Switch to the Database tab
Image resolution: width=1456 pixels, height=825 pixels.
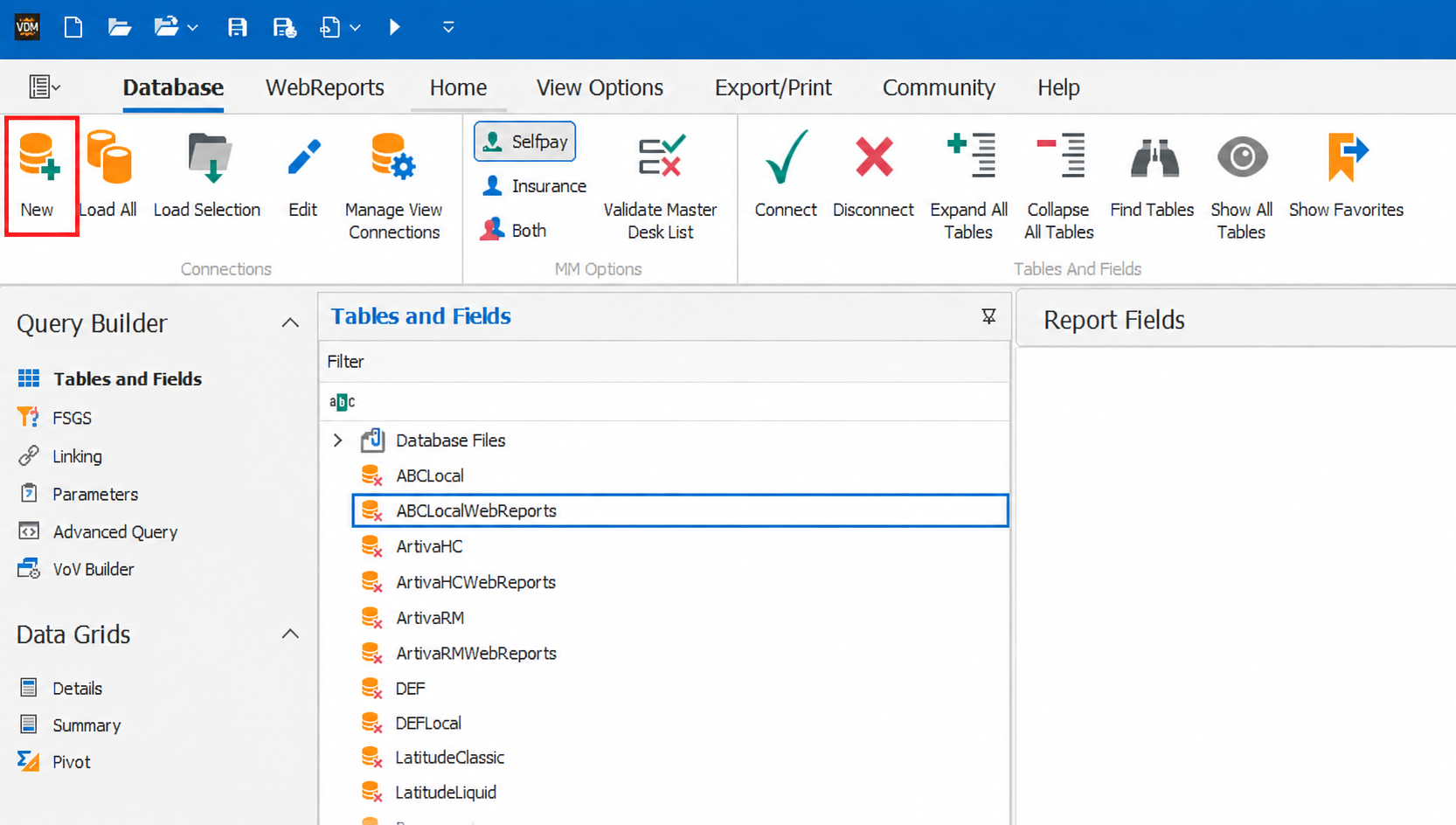(x=173, y=87)
